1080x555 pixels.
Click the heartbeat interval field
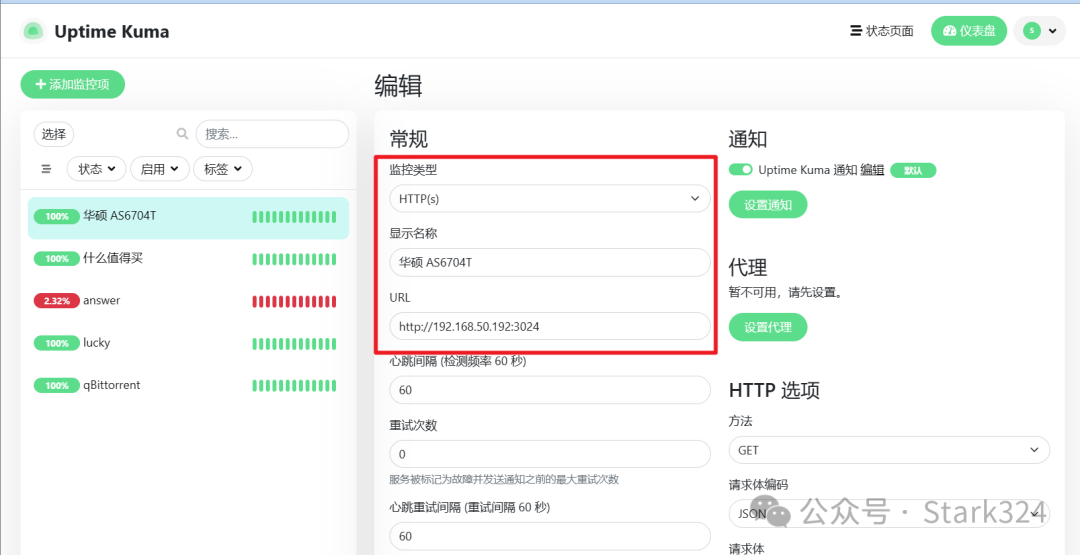pyautogui.click(x=550, y=390)
